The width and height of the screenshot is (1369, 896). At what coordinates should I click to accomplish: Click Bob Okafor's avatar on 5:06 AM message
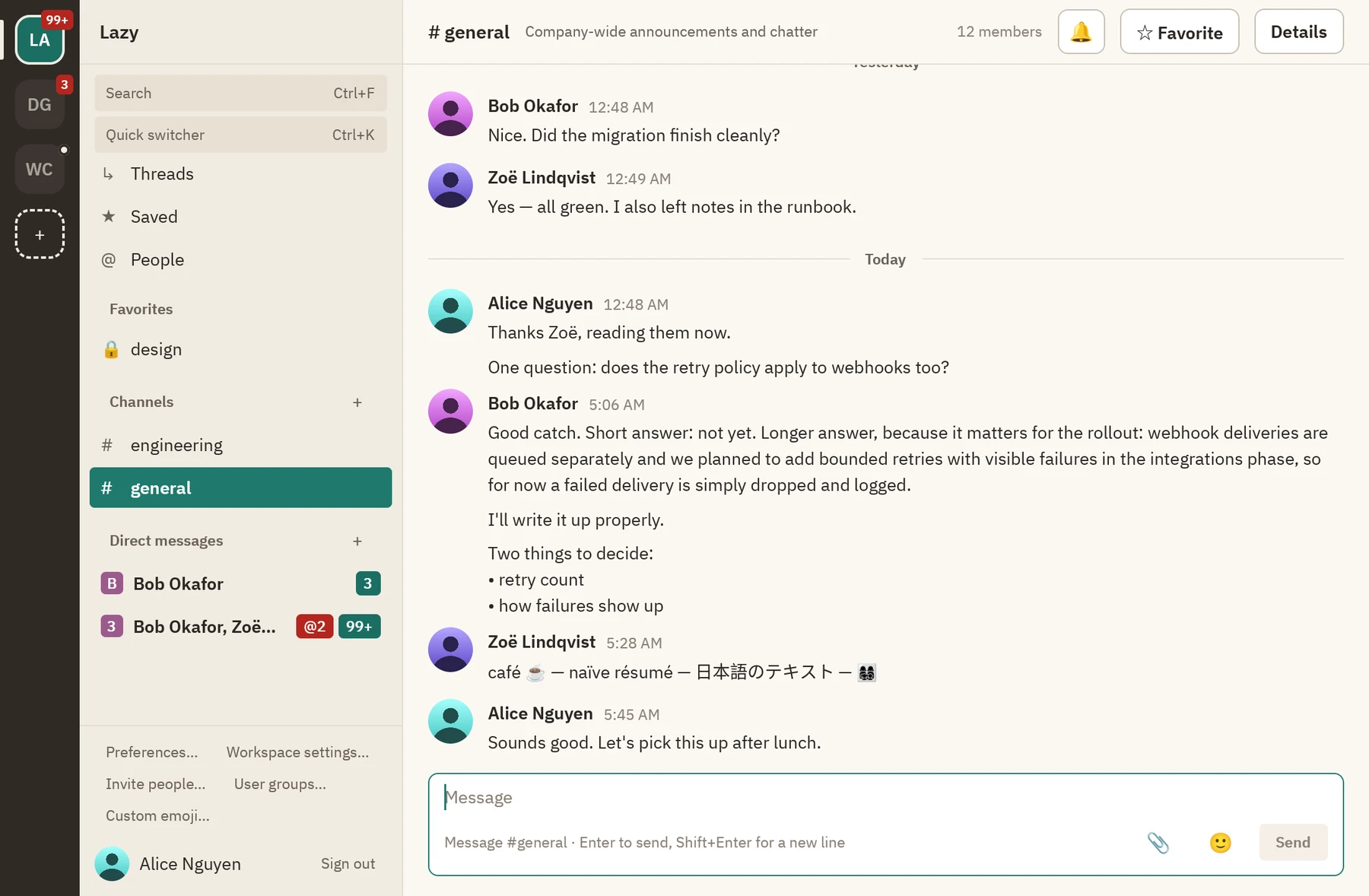tap(450, 411)
